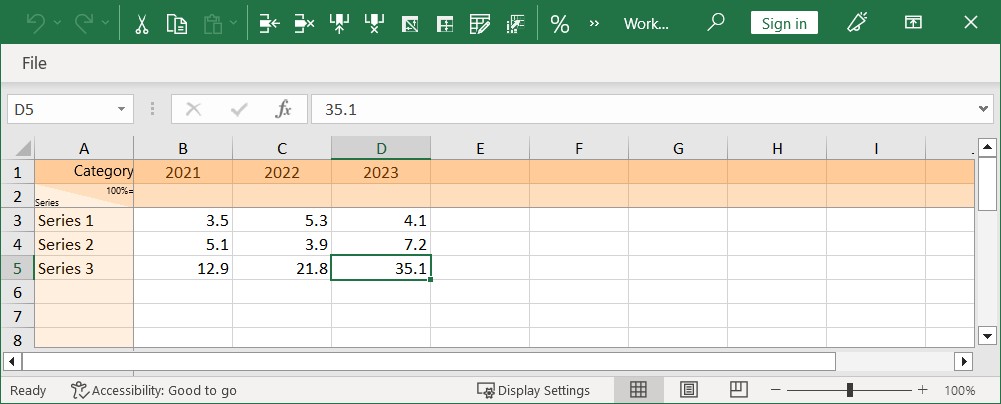Click the vertical scrollbar up arrow
This screenshot has height=404, width=1001.
click(988, 148)
